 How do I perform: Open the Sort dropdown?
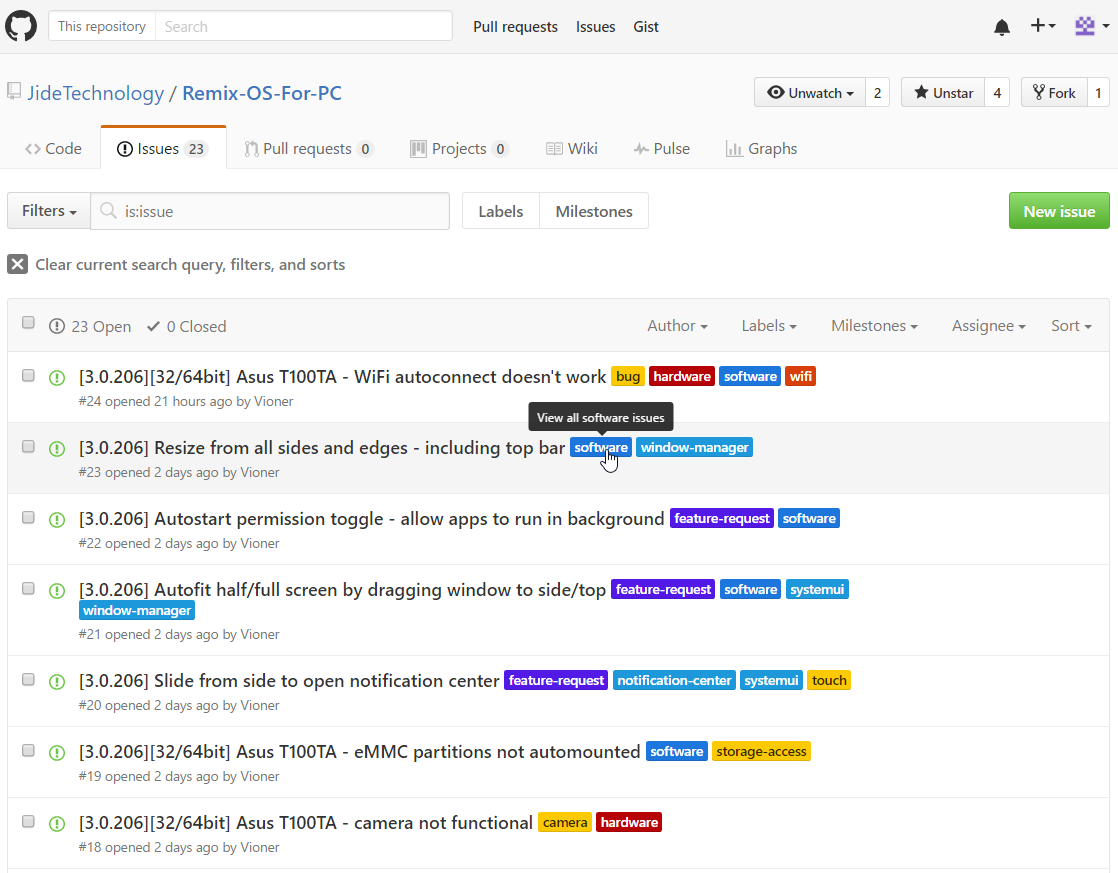1071,326
